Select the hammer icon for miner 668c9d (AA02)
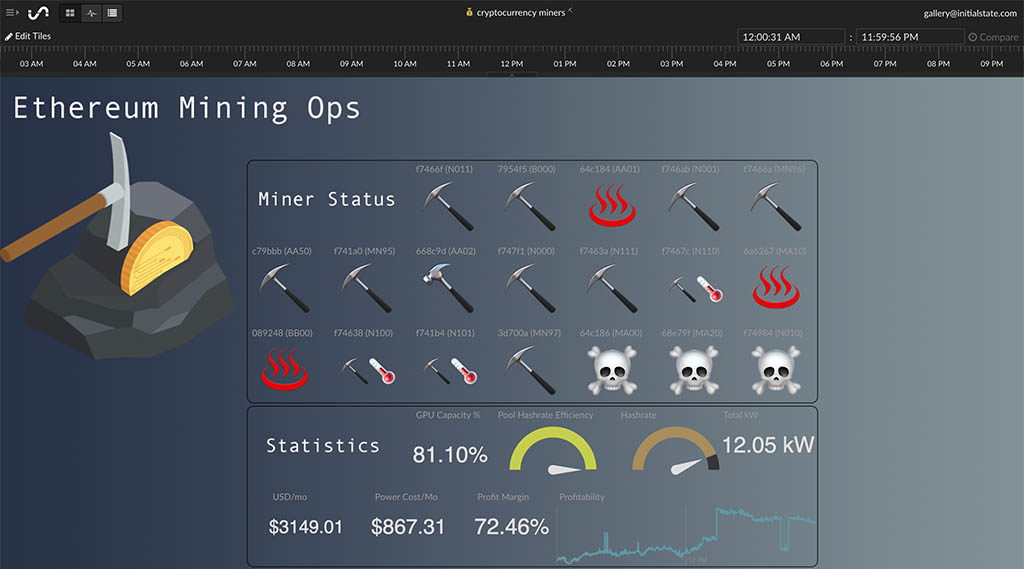The image size is (1024, 569). (445, 289)
